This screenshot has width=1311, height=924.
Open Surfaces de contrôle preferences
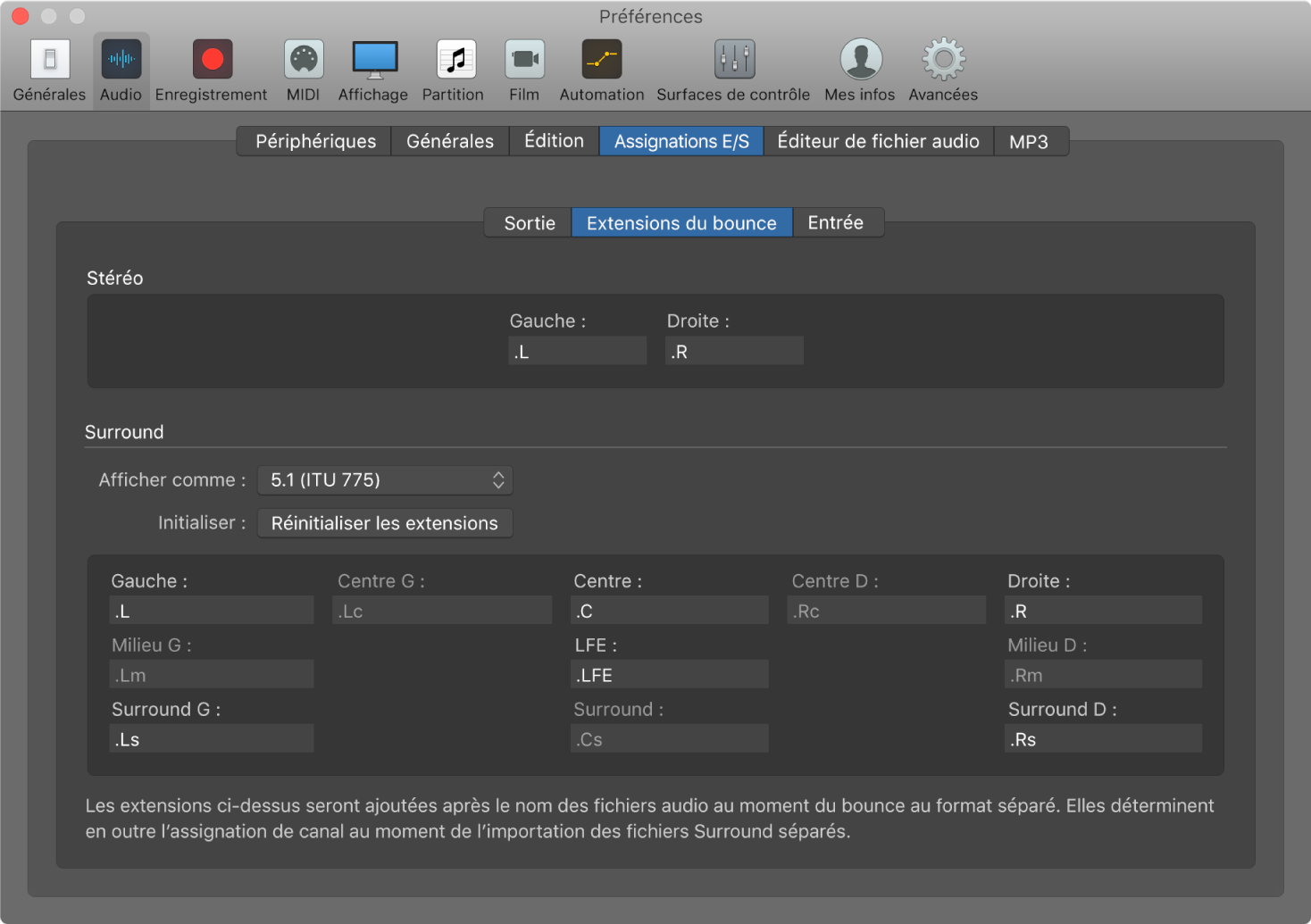tap(733, 71)
